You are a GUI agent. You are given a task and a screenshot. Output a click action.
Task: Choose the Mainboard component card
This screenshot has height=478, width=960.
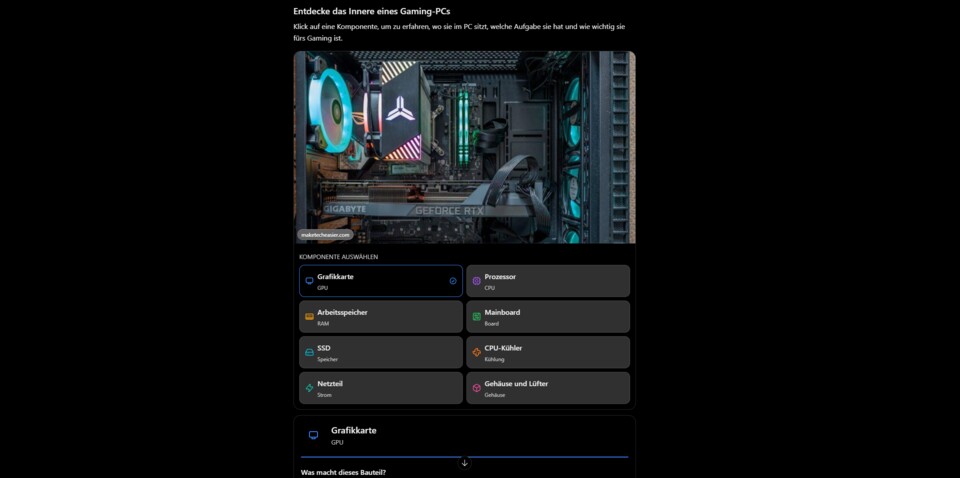[x=548, y=316]
